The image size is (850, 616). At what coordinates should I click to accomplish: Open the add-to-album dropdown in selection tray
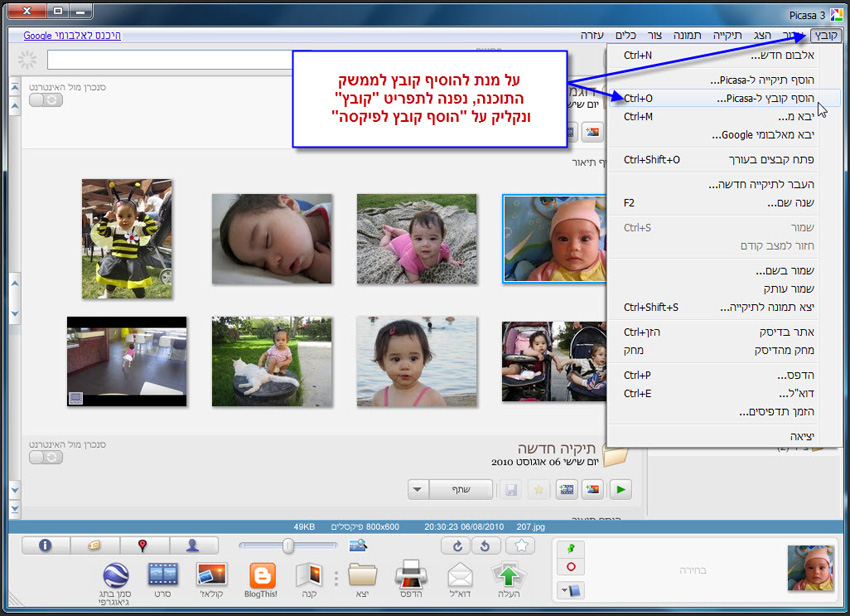point(571,591)
